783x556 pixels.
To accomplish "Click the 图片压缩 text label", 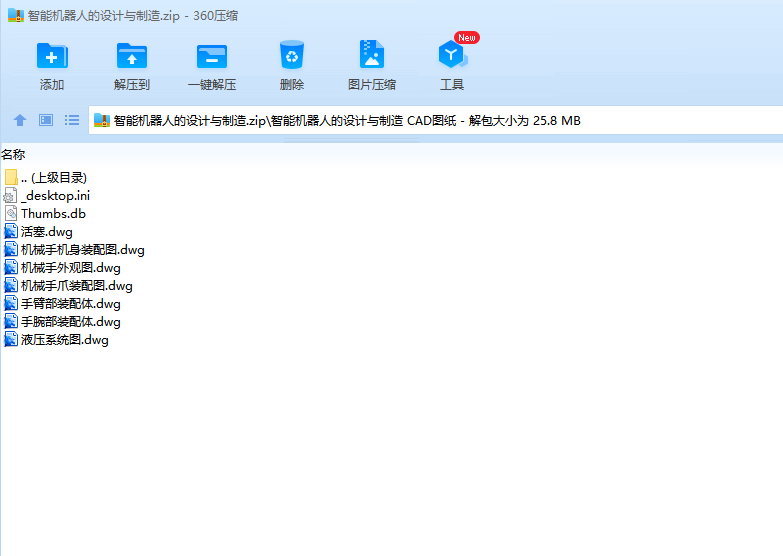I will point(372,84).
